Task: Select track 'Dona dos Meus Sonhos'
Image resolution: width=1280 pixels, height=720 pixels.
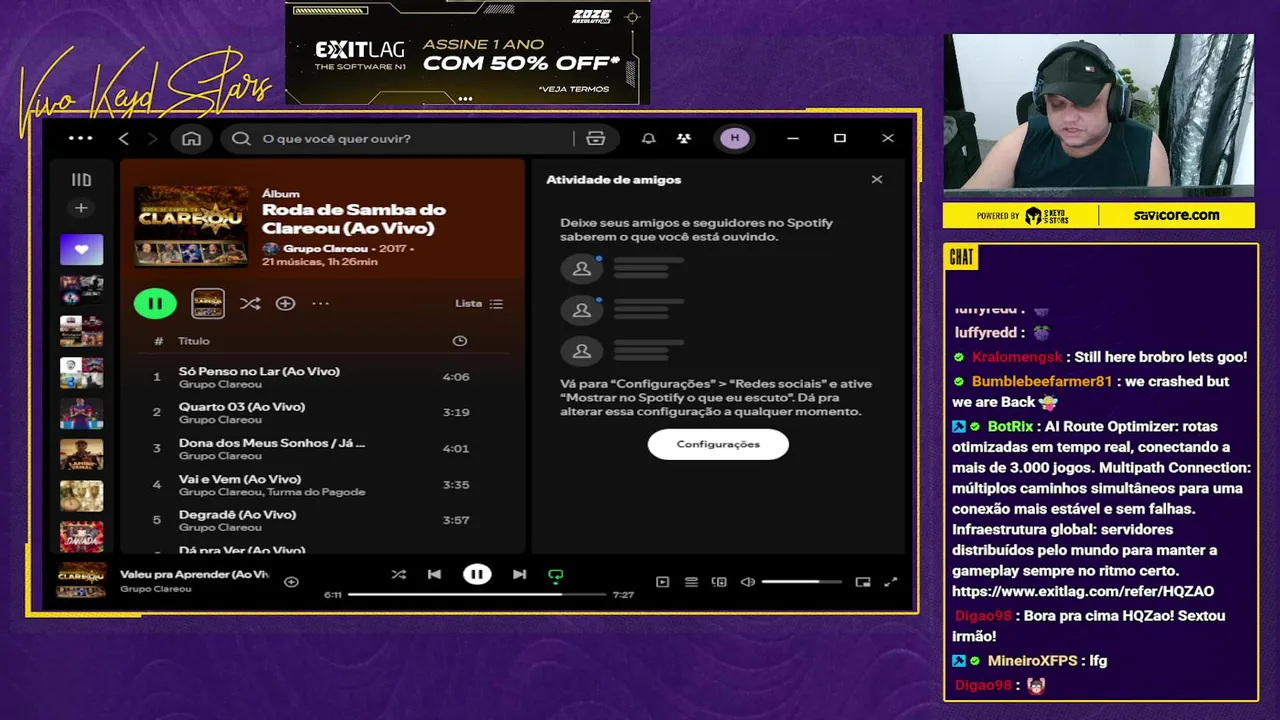Action: pyautogui.click(x=322, y=448)
